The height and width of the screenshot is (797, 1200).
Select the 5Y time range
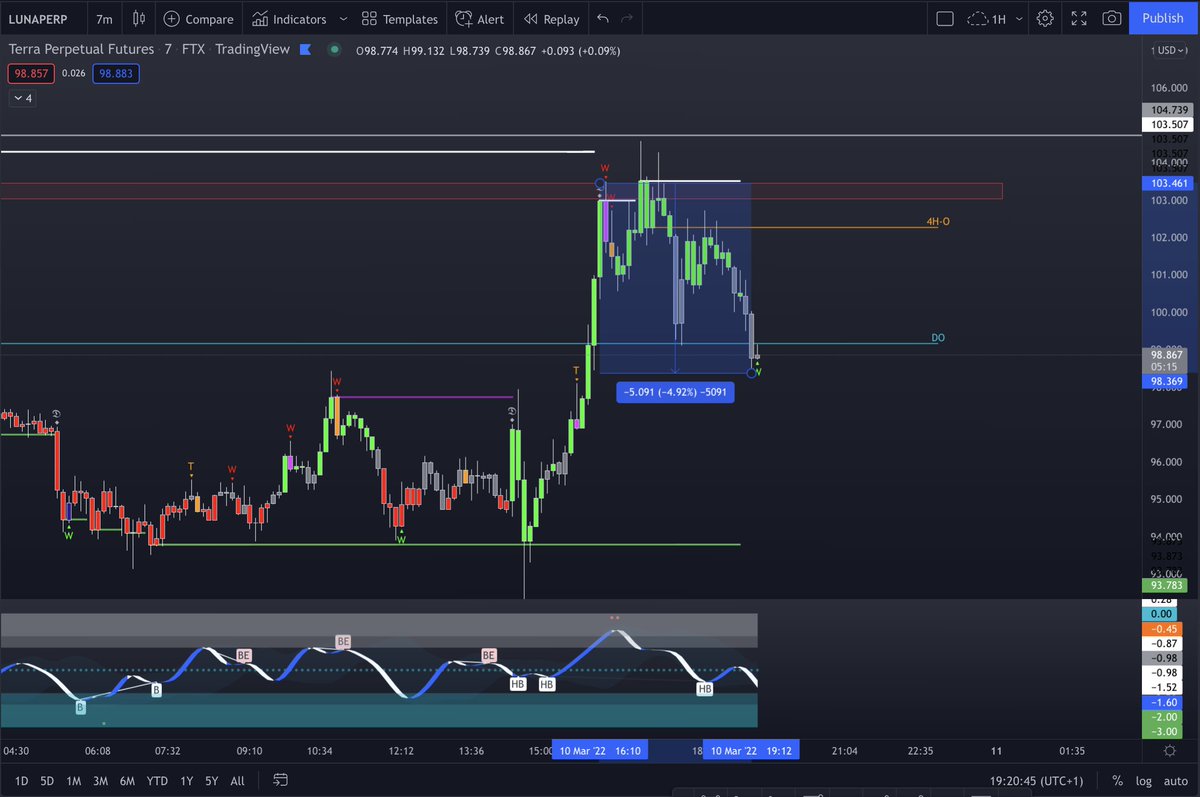tap(211, 780)
